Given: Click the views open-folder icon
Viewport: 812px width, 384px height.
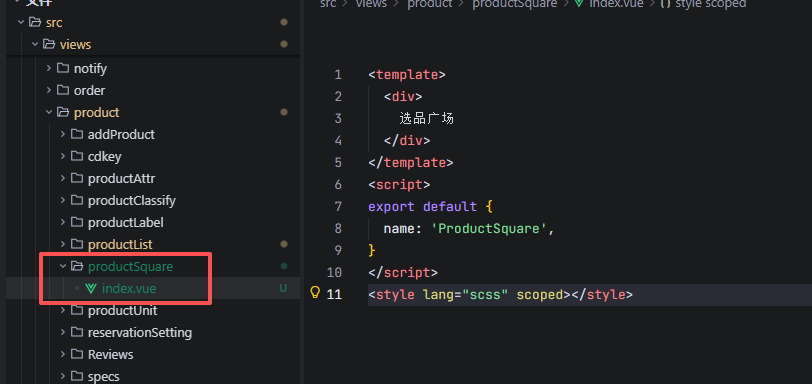Looking at the screenshot, I should tap(49, 45).
